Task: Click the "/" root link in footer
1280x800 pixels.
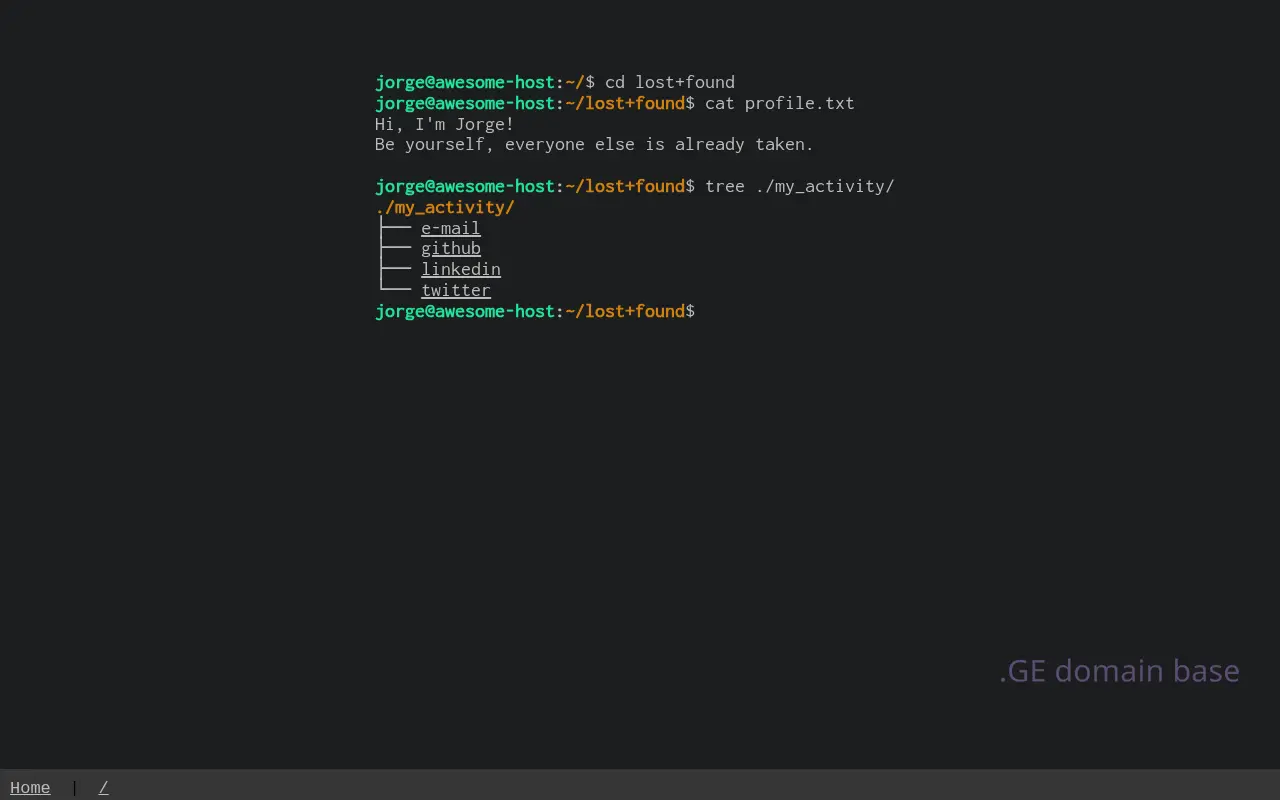Action: (x=103, y=788)
